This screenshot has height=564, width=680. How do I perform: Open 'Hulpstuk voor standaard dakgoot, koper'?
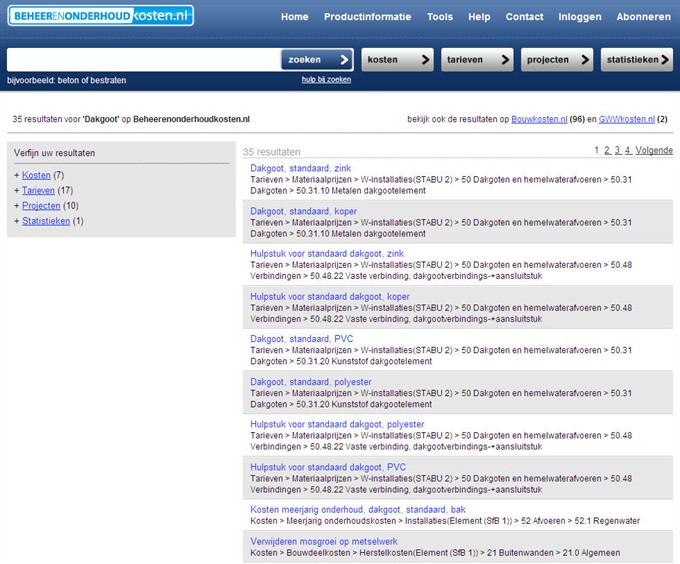tap(330, 297)
